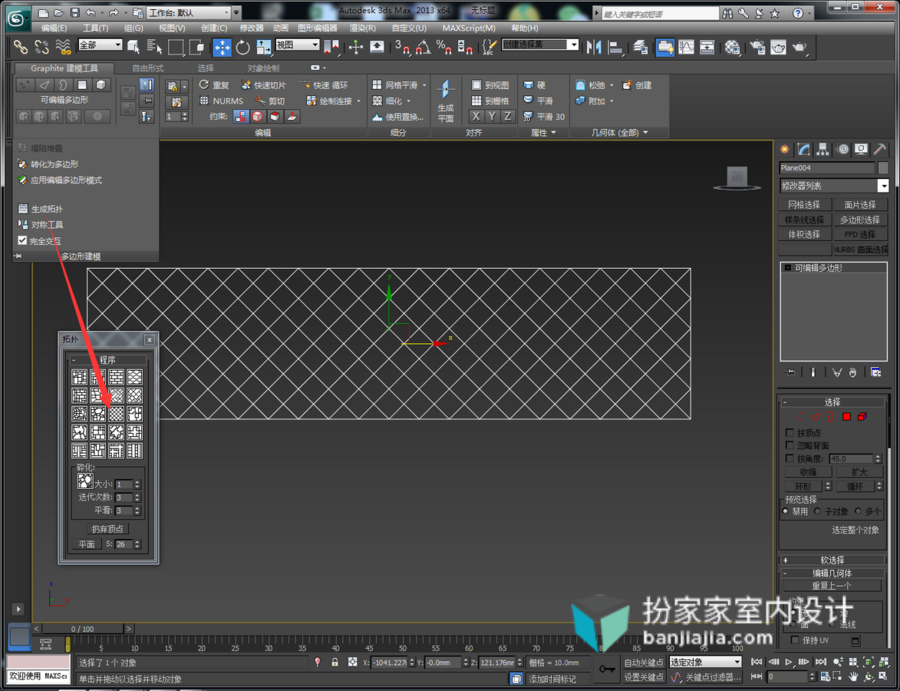This screenshot has height=691, width=900.
Task: Toggle the 3D Snaps button
Action: (402, 47)
